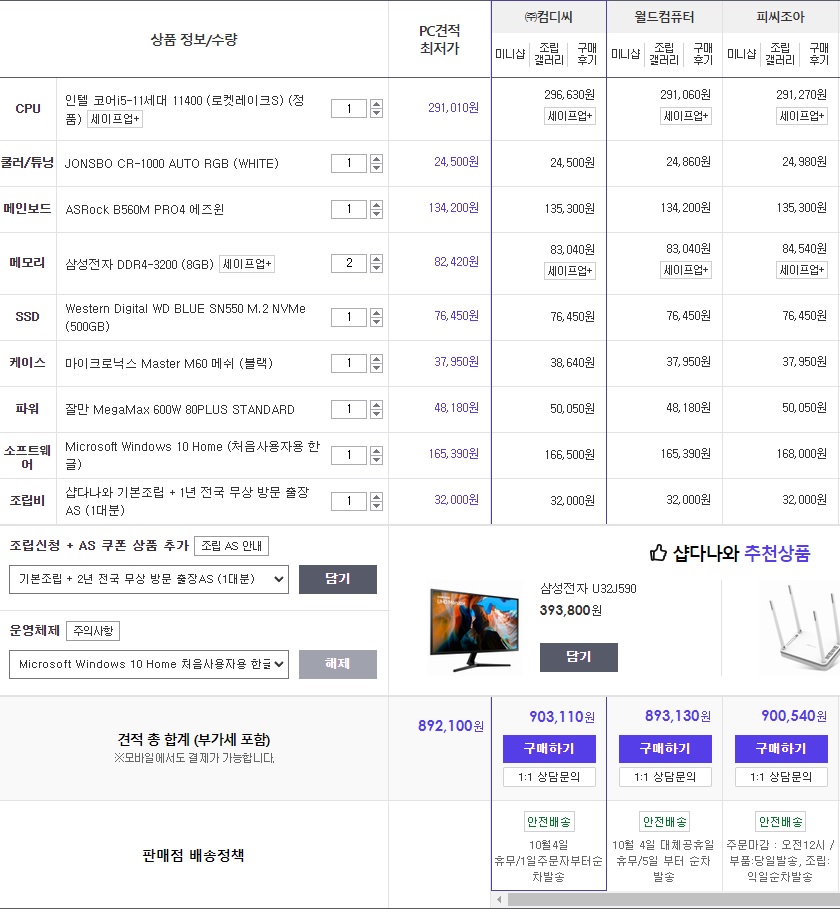This screenshot has height=916, width=840.
Task: Click 구매하기 under 893,130원 total
Action: click(x=665, y=749)
